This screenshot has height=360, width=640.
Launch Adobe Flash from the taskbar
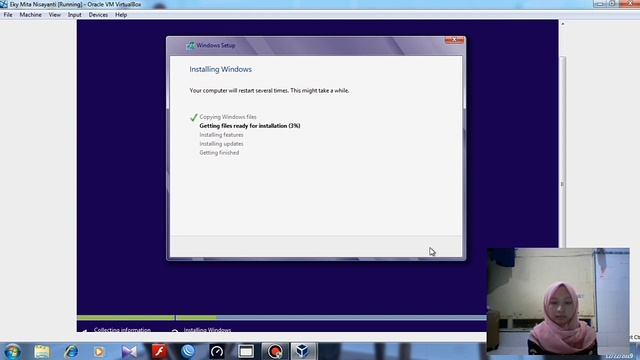[159, 351]
